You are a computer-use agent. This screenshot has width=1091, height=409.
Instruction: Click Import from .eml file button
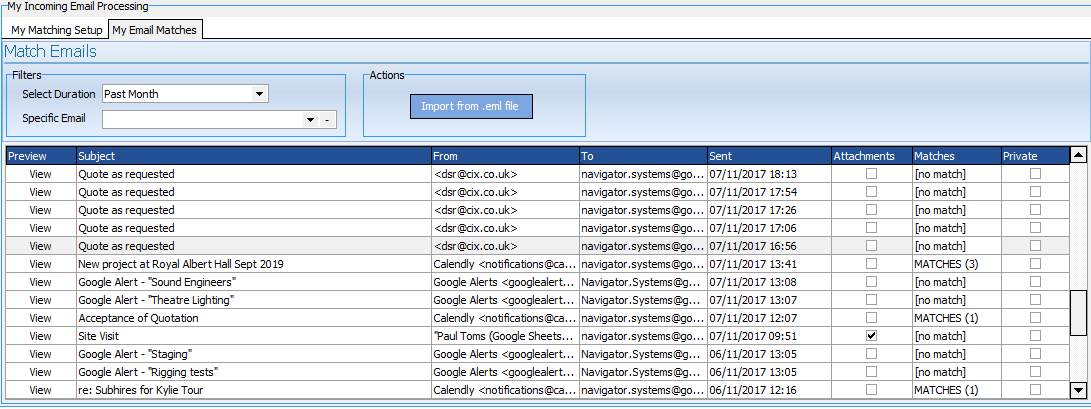(470, 106)
